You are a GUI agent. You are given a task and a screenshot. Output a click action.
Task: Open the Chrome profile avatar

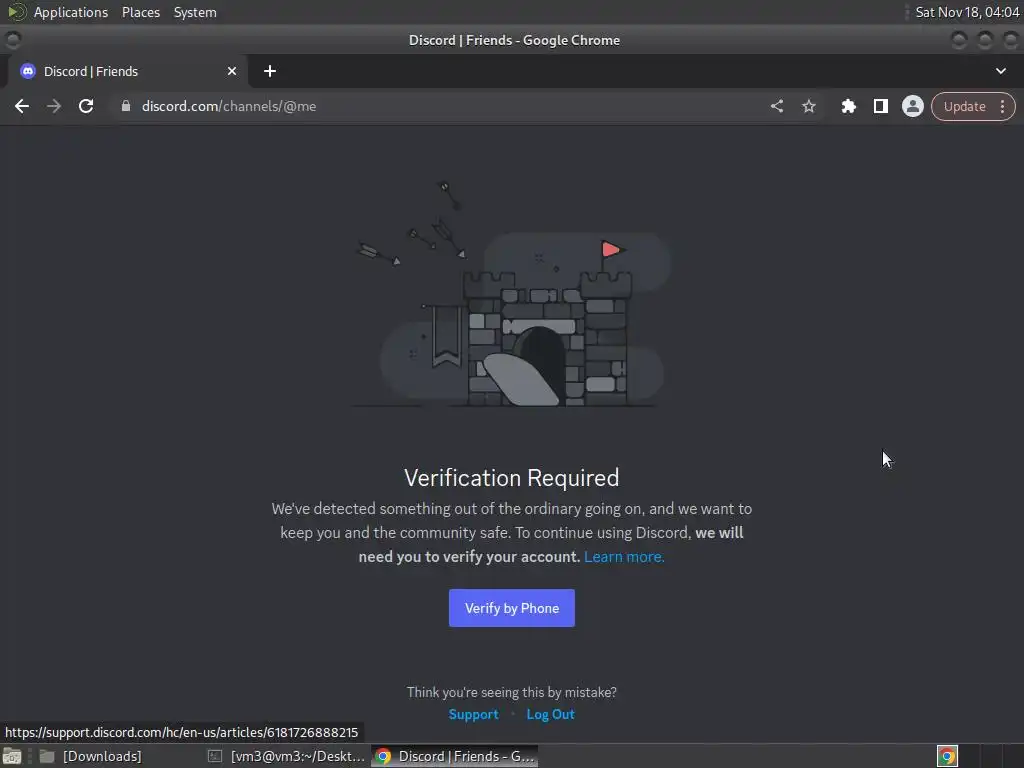[912, 106]
